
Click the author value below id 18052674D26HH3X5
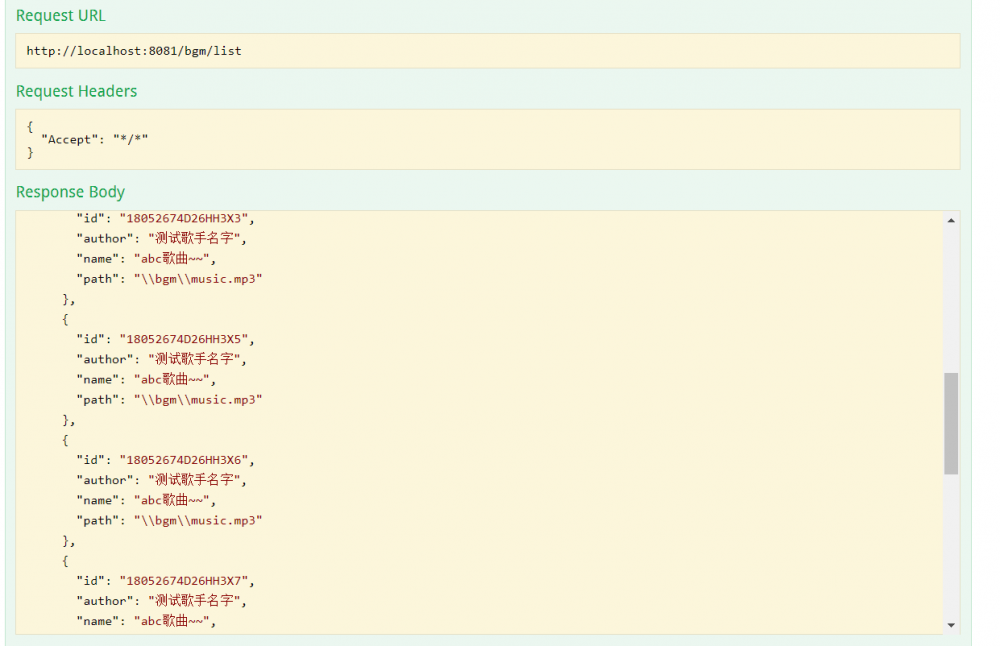[x=196, y=359]
